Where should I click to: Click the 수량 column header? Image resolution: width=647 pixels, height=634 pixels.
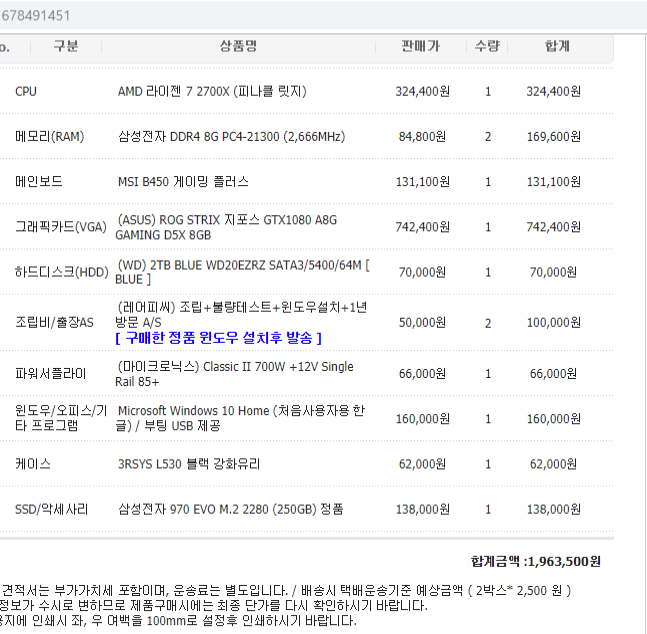pyautogui.click(x=487, y=46)
